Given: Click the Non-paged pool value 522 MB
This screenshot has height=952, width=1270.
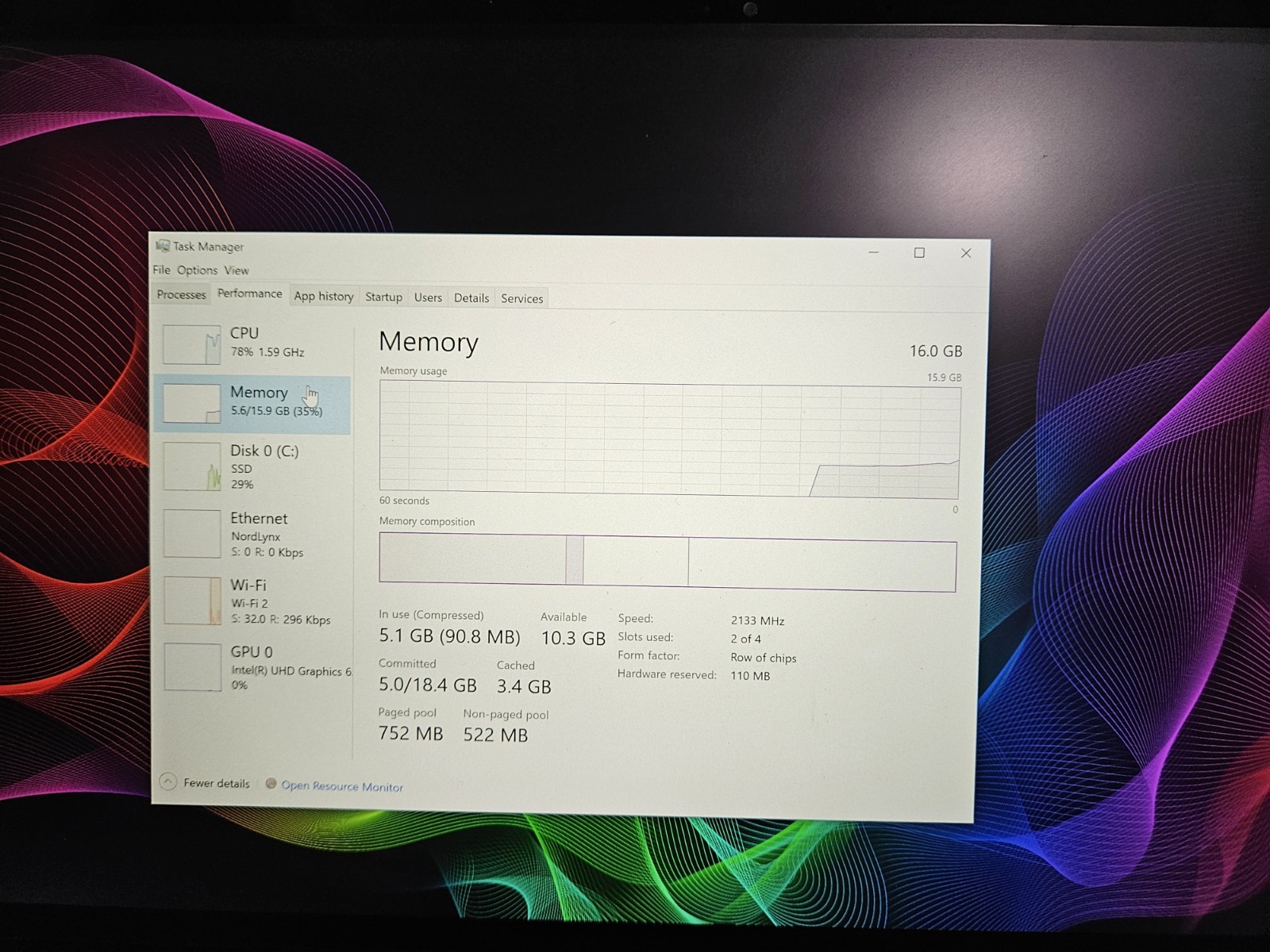Looking at the screenshot, I should click(x=495, y=735).
